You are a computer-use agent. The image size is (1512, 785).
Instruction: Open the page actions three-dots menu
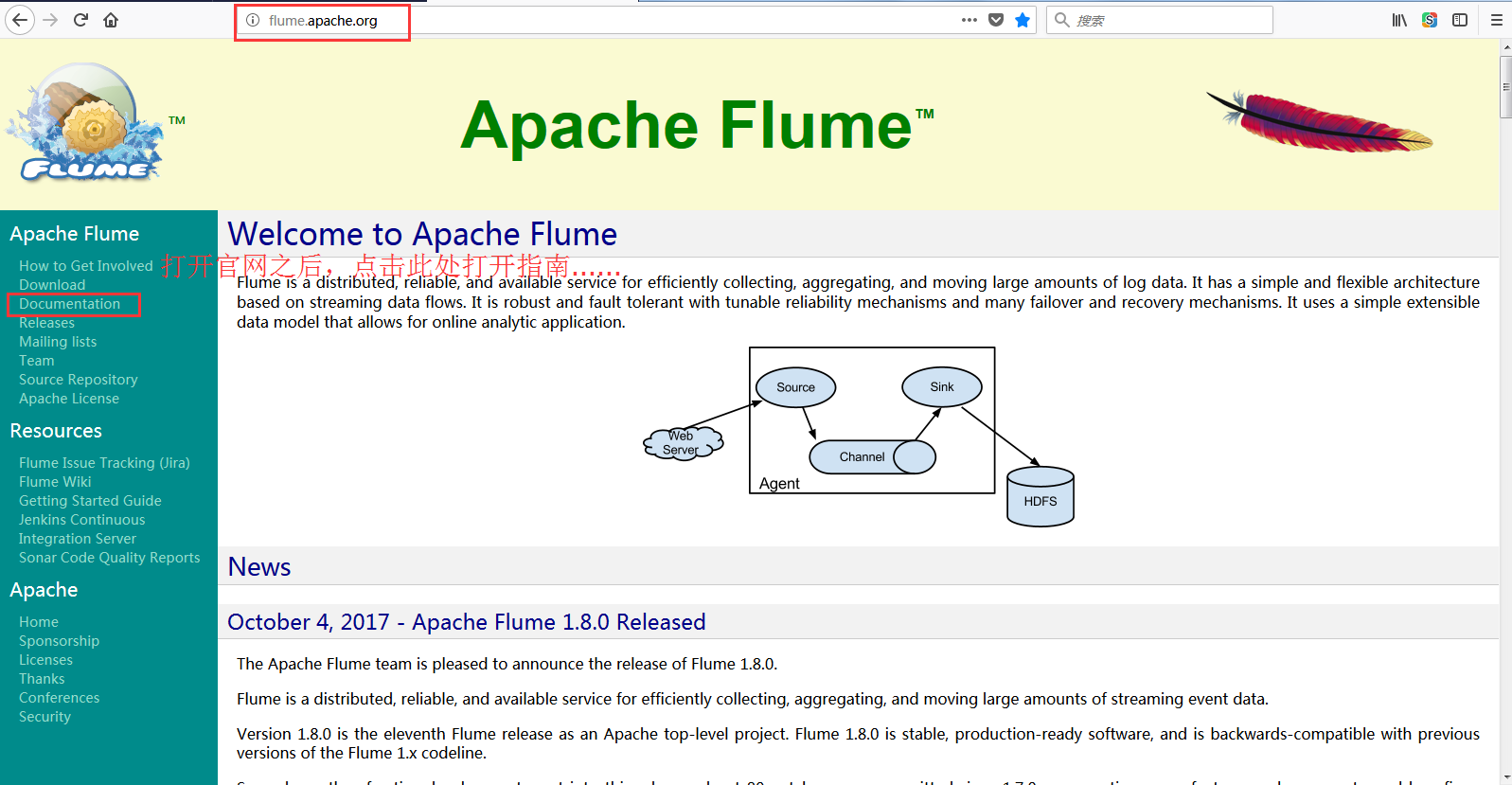point(969,20)
